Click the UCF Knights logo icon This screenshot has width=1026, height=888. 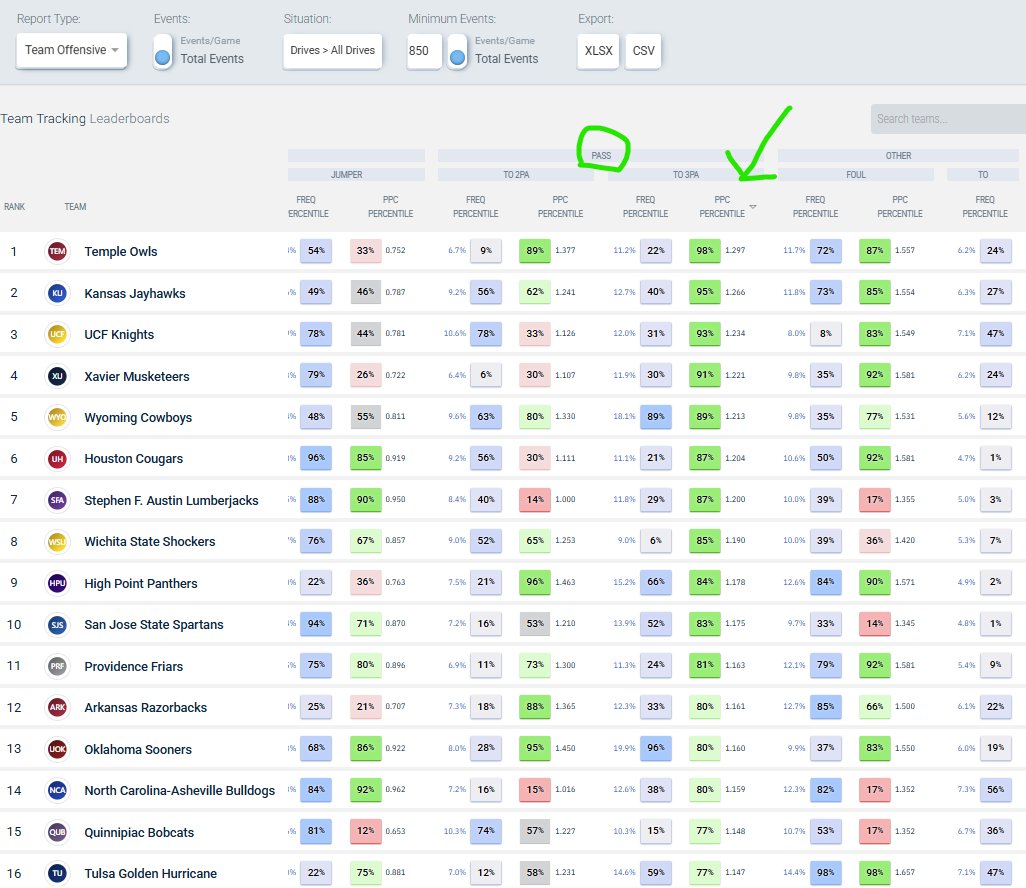(x=58, y=334)
